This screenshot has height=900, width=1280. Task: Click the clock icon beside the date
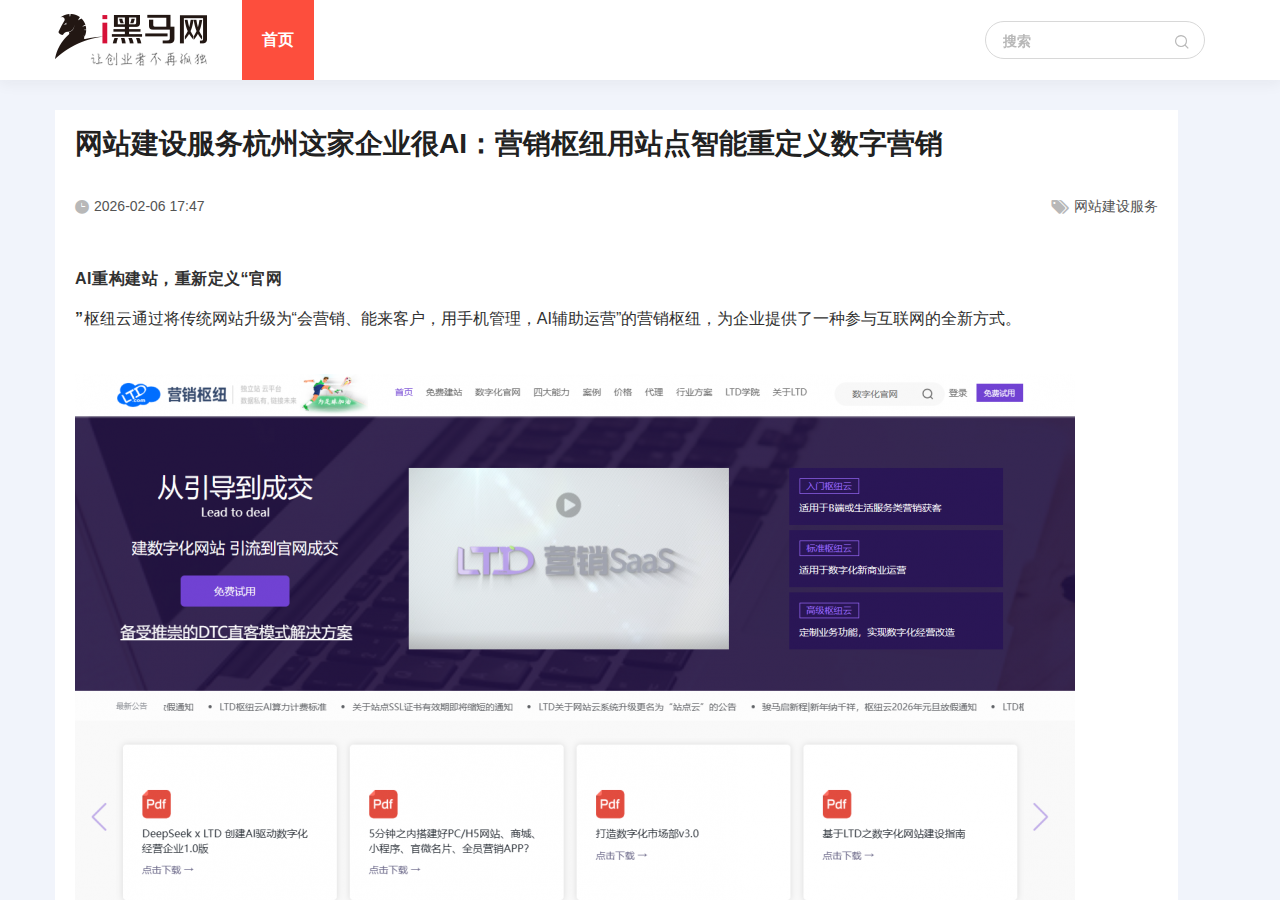(x=82, y=207)
